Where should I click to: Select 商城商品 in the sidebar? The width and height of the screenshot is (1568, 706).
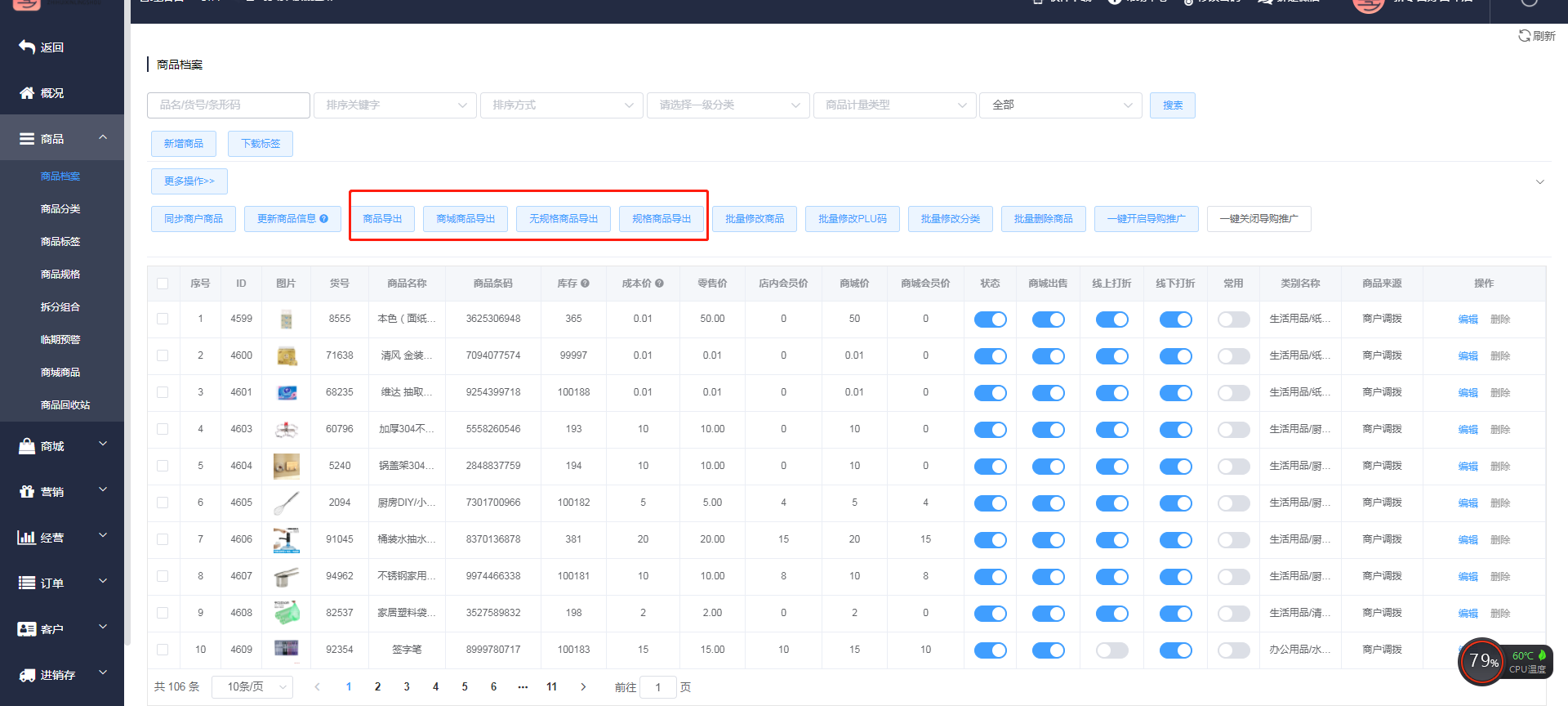60,373
